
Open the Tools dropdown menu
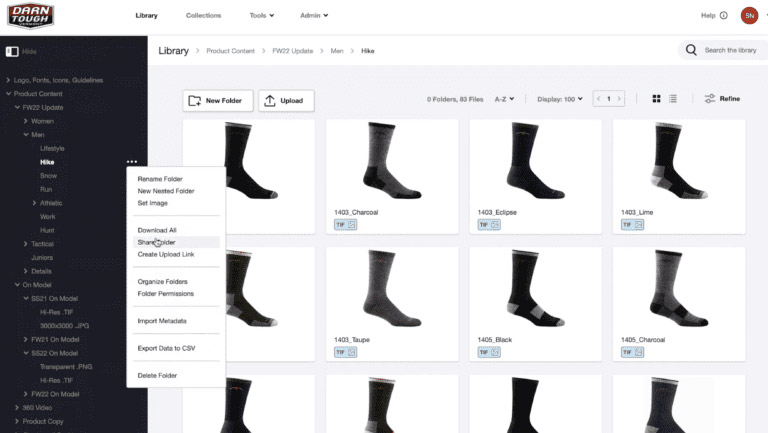tap(262, 16)
